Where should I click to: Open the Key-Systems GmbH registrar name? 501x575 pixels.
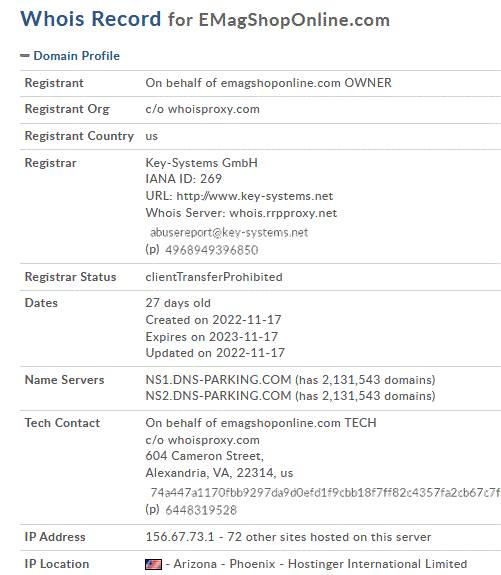click(201, 162)
